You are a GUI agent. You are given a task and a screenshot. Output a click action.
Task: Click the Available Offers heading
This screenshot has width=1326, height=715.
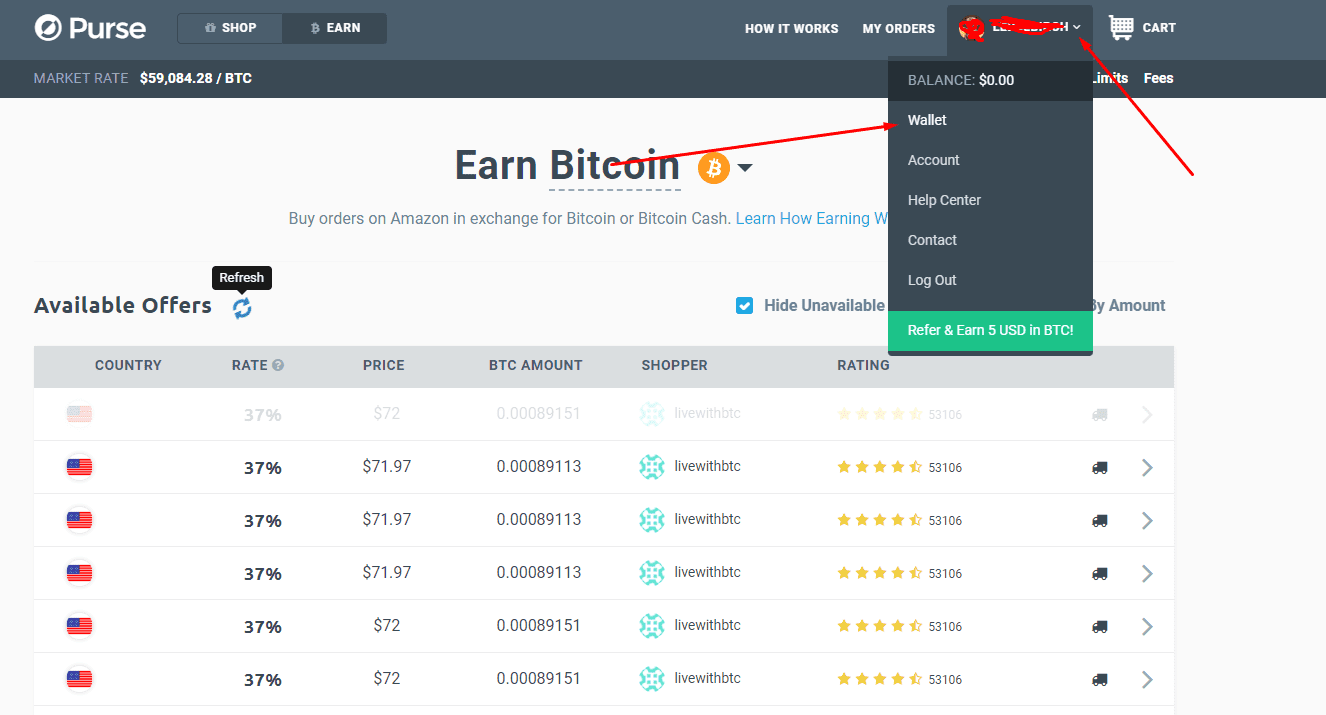123,306
